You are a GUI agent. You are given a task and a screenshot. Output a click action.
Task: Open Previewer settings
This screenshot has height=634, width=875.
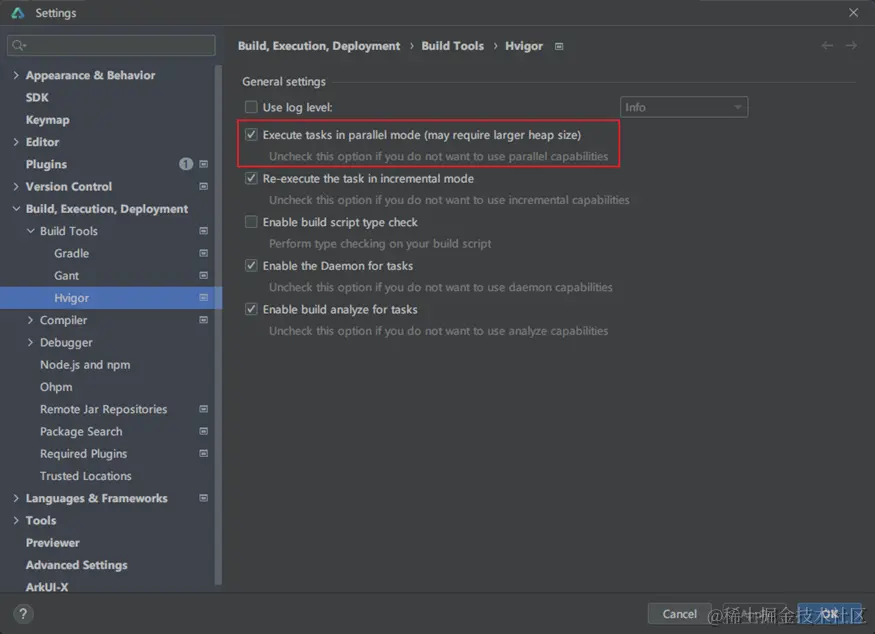[x=52, y=542]
